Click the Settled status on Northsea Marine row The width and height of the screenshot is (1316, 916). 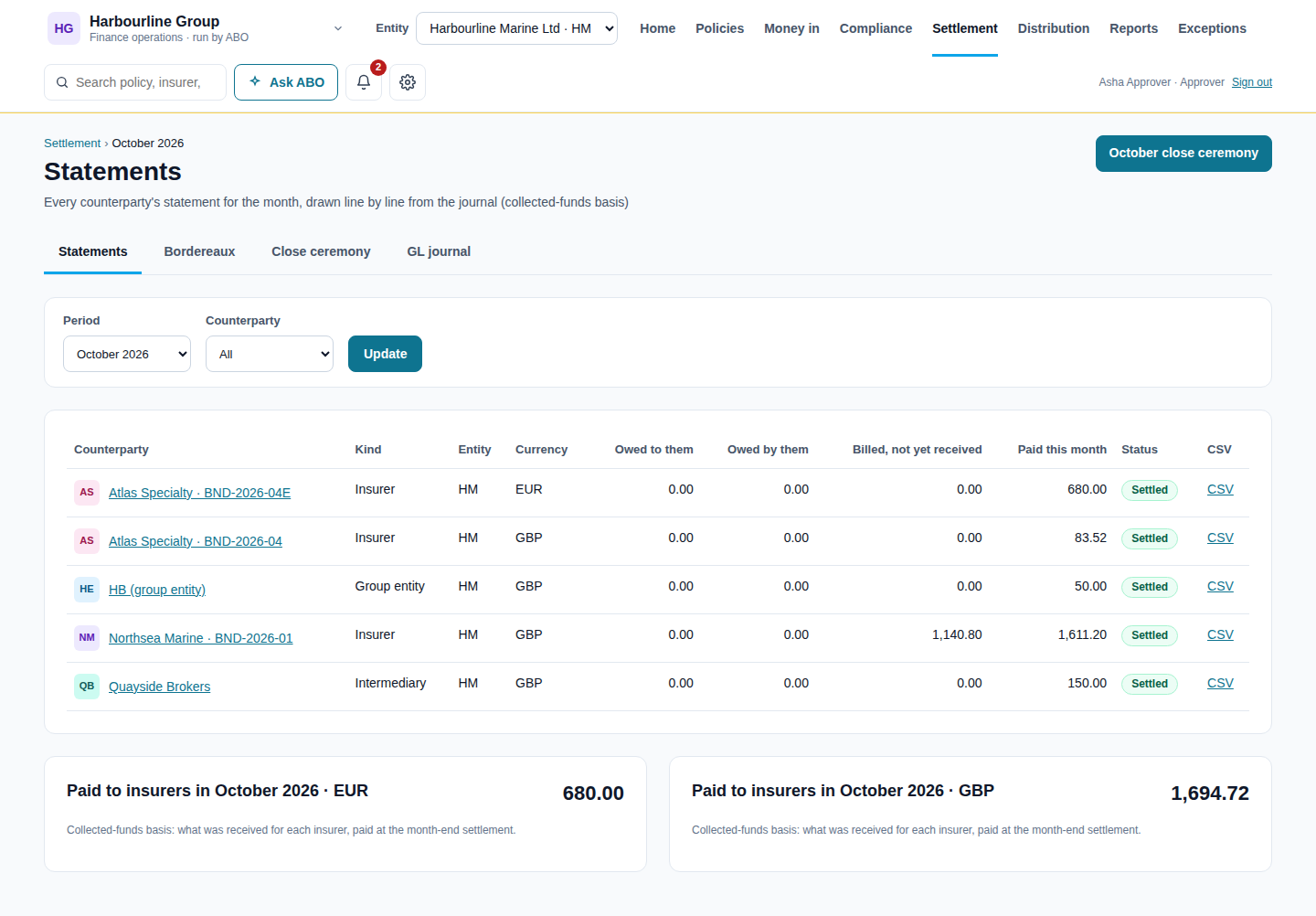pos(1150,635)
